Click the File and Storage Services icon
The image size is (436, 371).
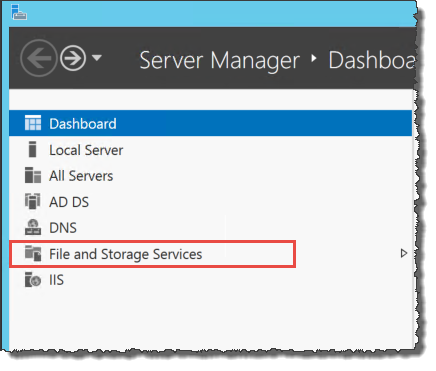pos(33,253)
